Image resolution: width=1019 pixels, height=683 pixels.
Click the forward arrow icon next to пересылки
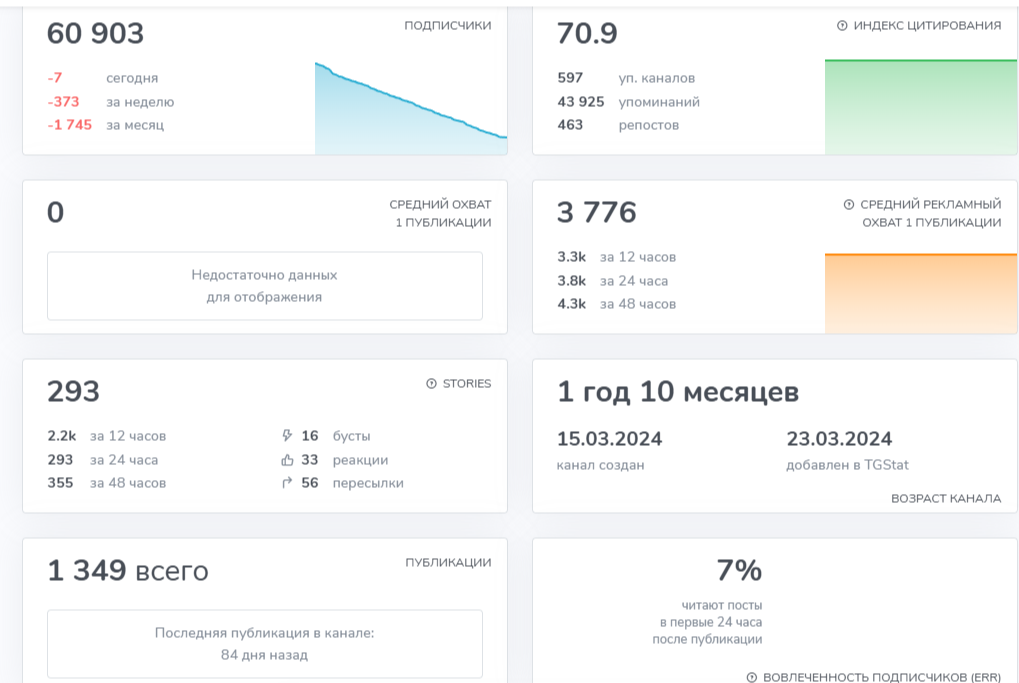[x=288, y=483]
